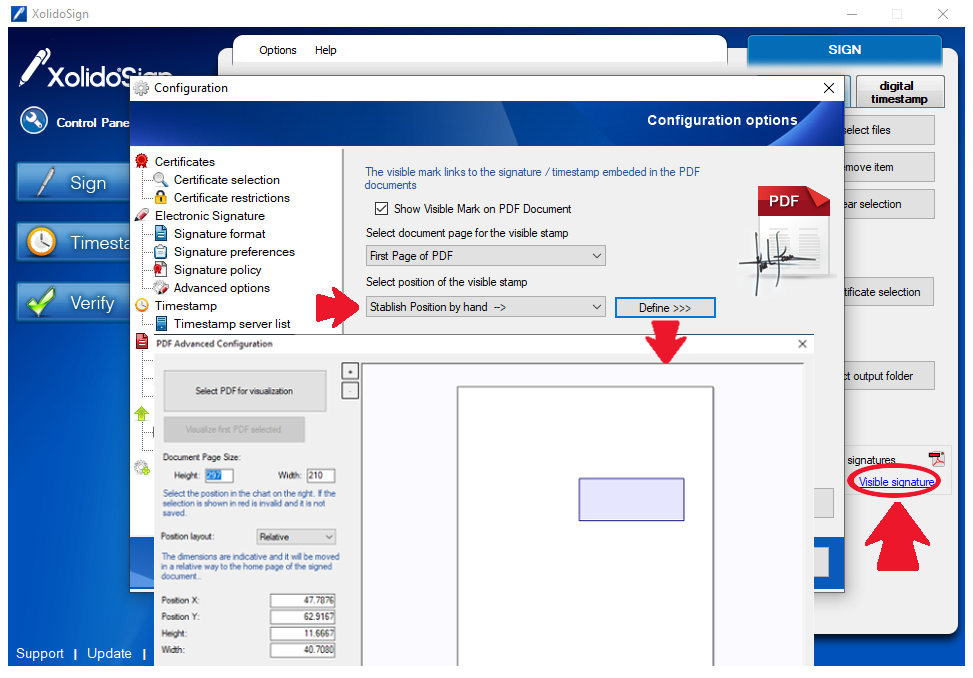The image size is (973, 678).
Task: Click Electronic Signature pen icon
Action: pyautogui.click(x=141, y=215)
